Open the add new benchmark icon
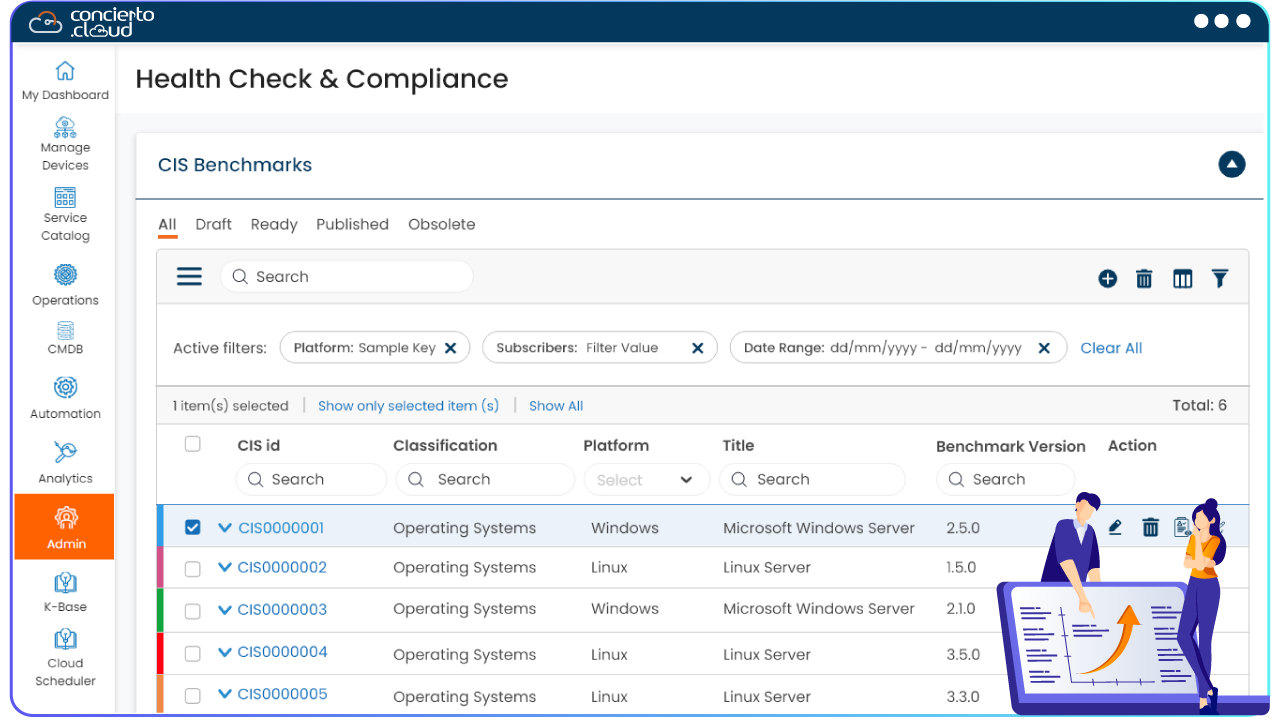 [1107, 280]
